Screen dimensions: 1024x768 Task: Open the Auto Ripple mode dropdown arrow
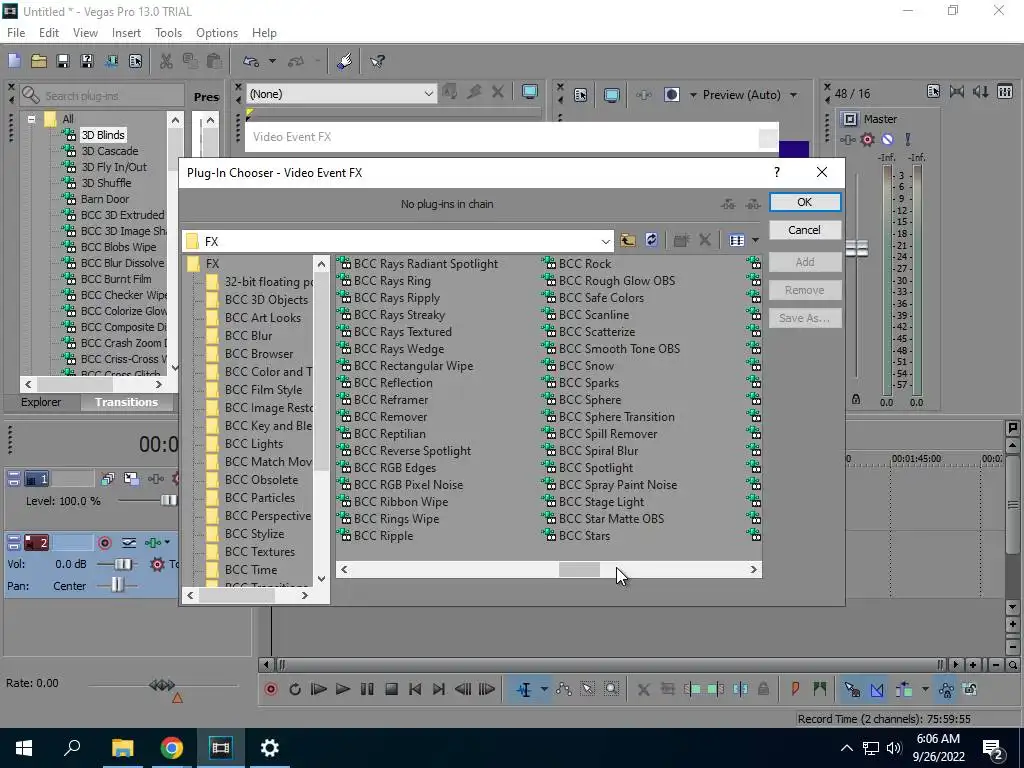[x=925, y=689]
